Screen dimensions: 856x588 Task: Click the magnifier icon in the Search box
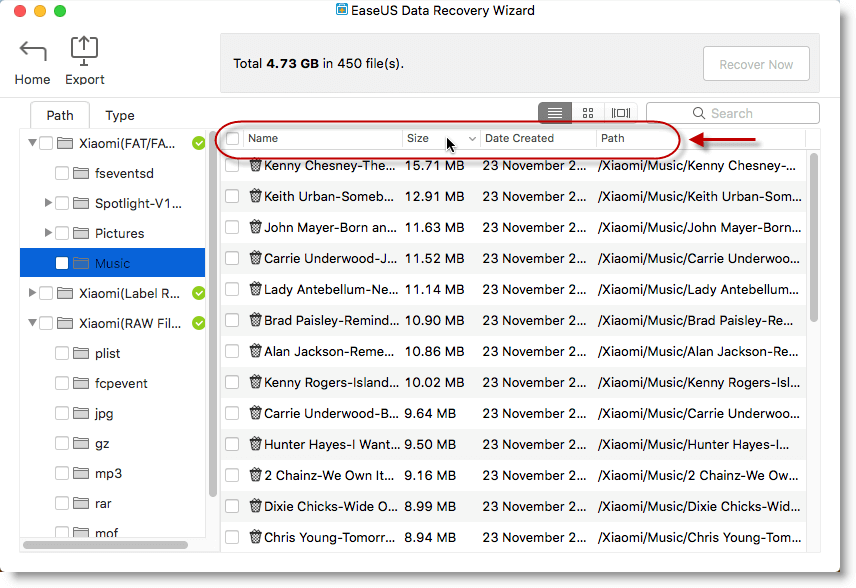(x=699, y=113)
